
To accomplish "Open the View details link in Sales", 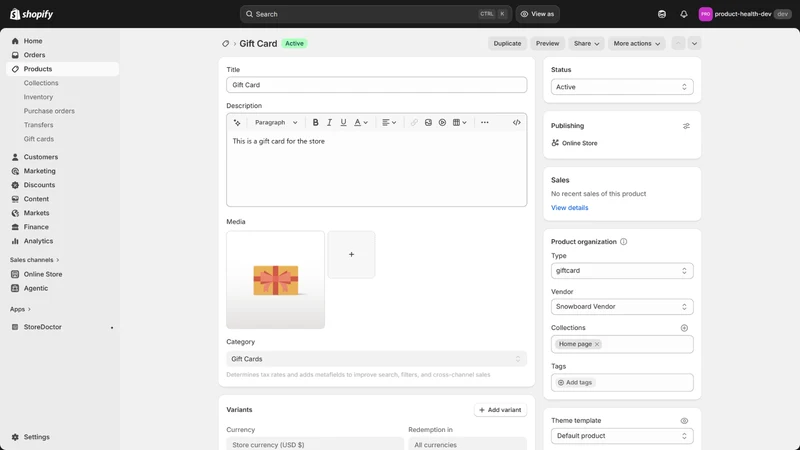I will tap(569, 208).
